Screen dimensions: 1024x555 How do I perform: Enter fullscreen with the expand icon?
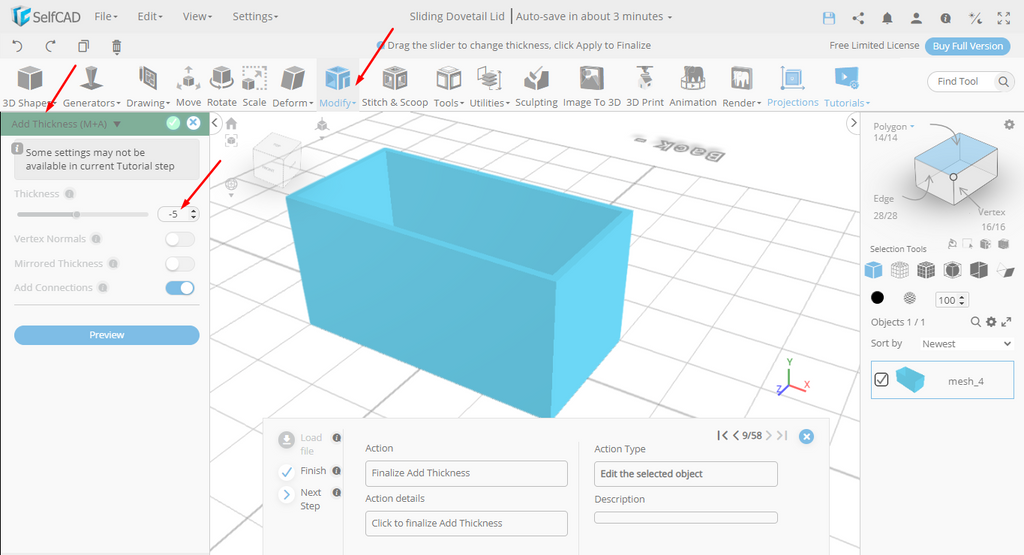[x=1004, y=18]
